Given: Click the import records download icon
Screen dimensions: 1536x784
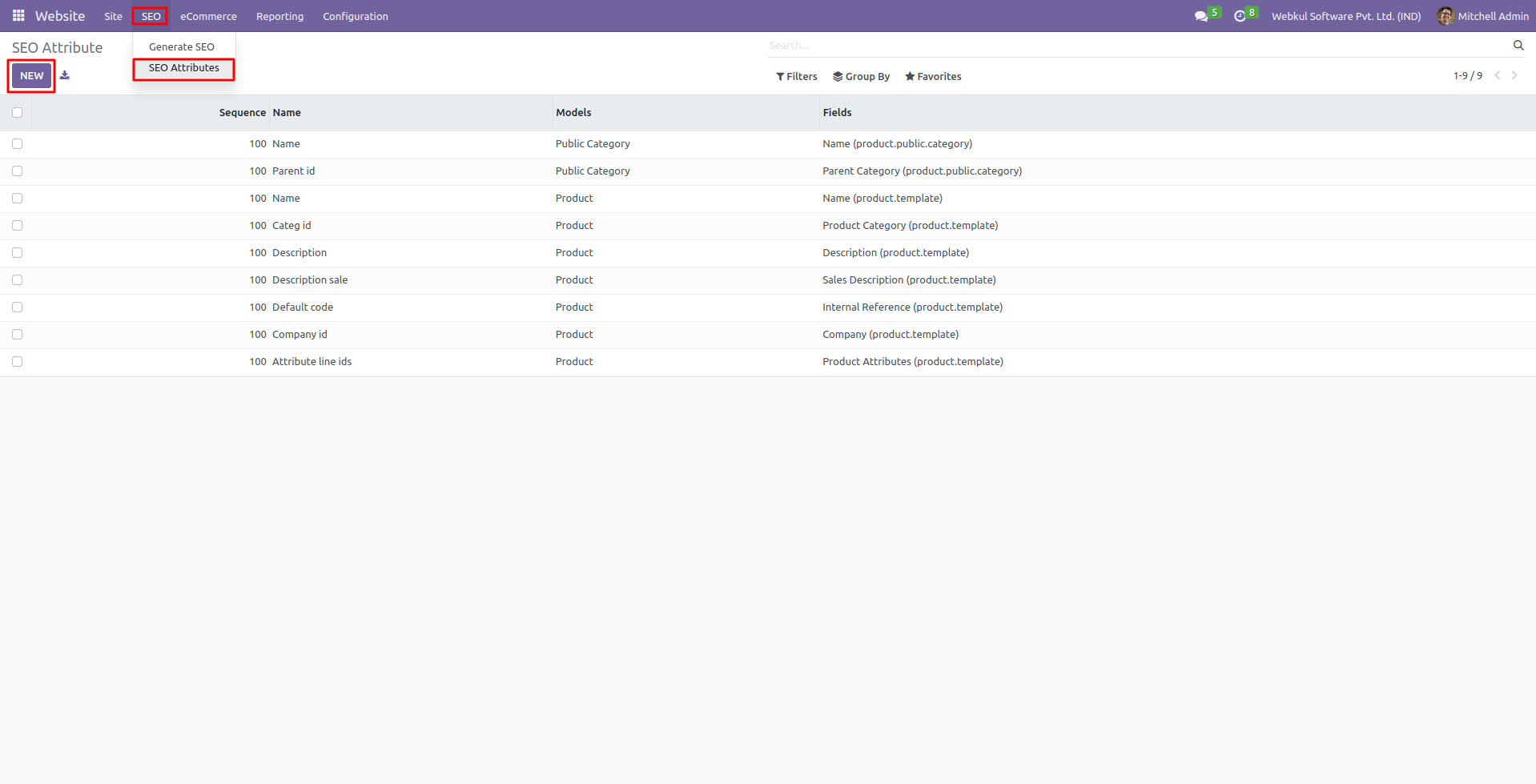Looking at the screenshot, I should pyautogui.click(x=65, y=75).
